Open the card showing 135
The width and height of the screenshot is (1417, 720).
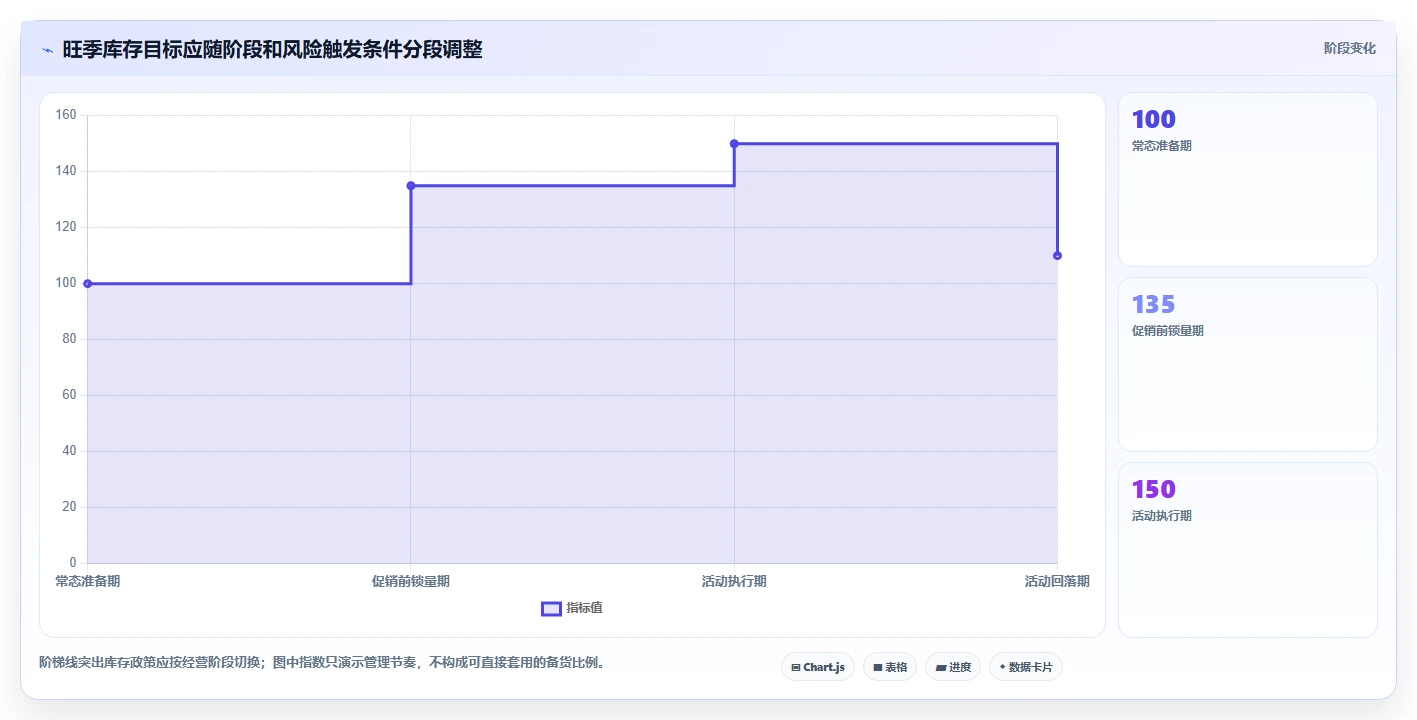point(1248,365)
